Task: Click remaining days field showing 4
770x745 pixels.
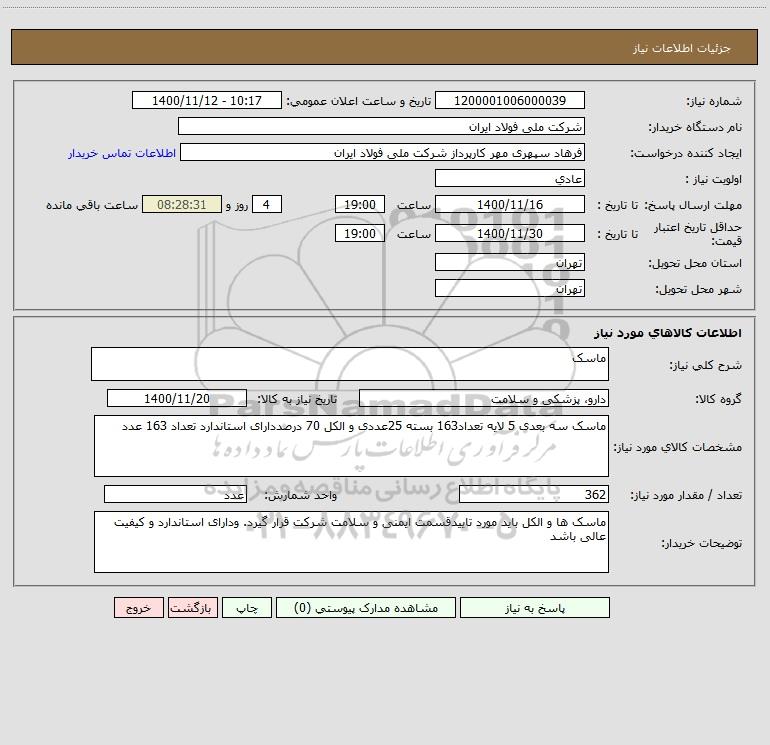Action: pos(267,204)
